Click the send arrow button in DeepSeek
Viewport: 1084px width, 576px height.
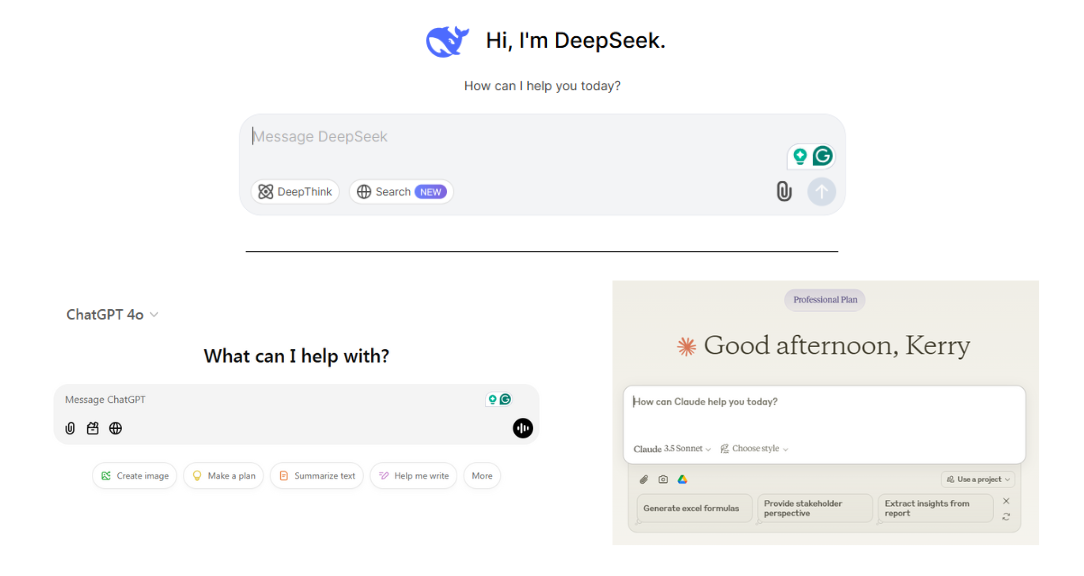[x=821, y=191]
